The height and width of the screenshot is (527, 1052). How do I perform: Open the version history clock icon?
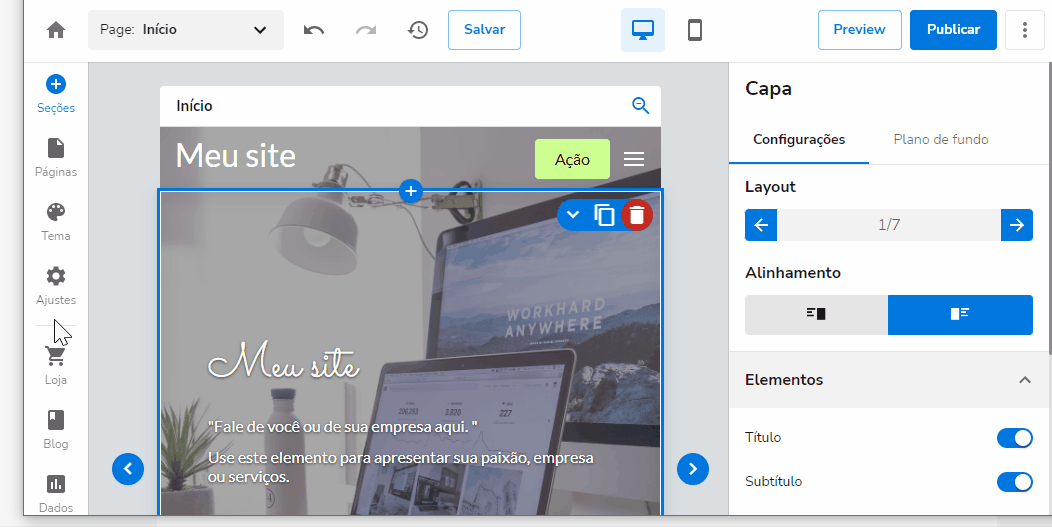(418, 30)
